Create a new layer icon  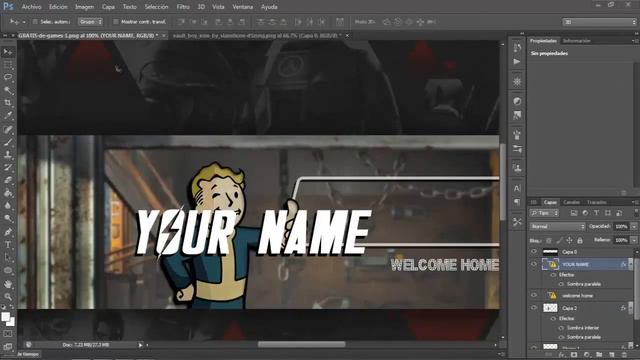pos(612,355)
